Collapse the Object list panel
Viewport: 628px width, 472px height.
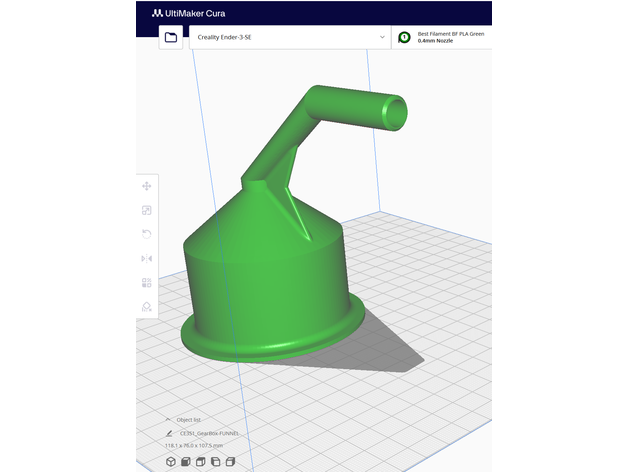[x=168, y=419]
